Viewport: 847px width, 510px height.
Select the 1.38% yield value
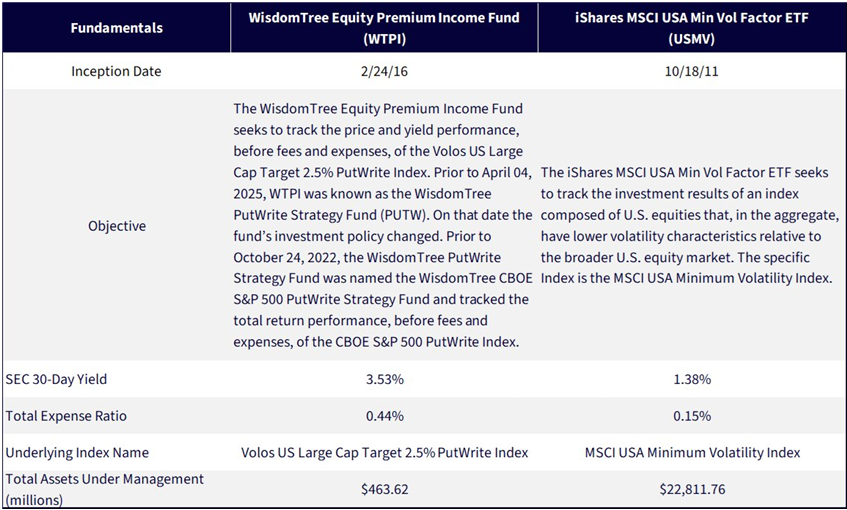[x=692, y=379]
